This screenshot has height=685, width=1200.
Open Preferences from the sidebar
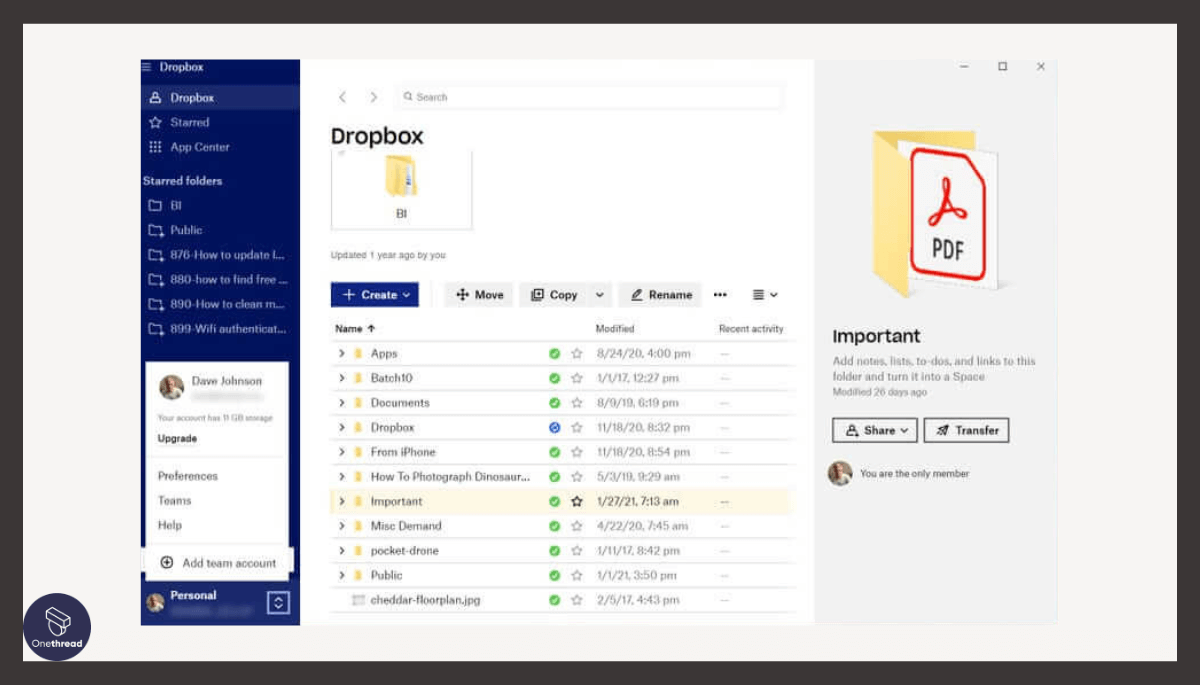click(x=186, y=476)
